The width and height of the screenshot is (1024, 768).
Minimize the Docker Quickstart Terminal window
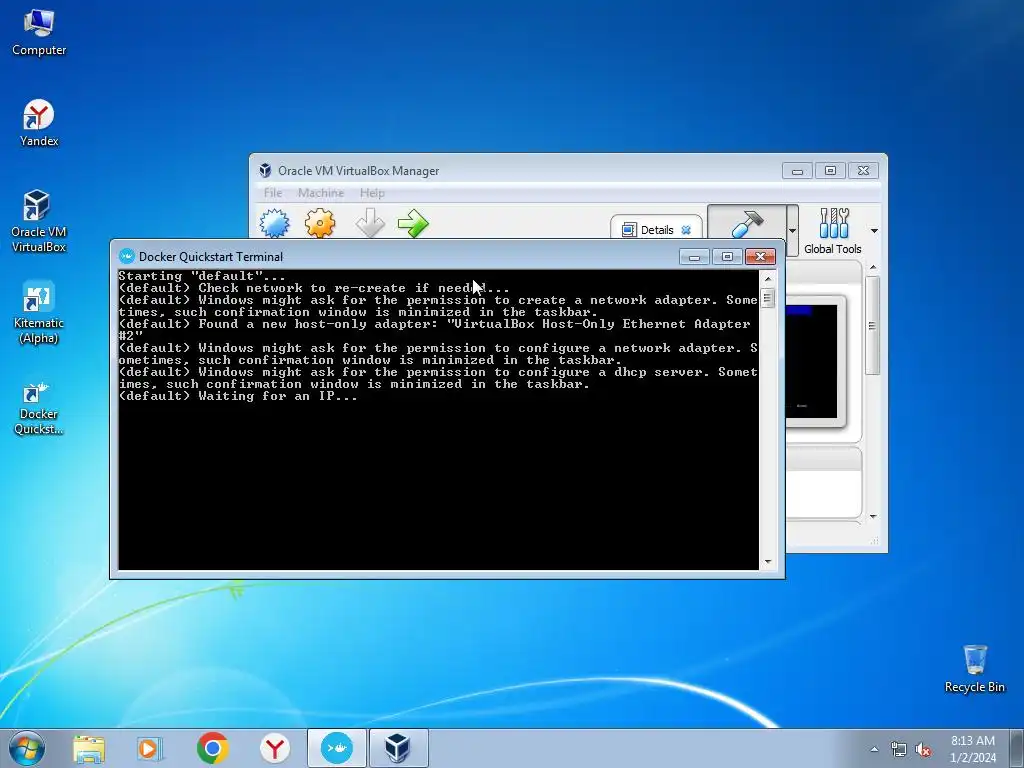[694, 257]
